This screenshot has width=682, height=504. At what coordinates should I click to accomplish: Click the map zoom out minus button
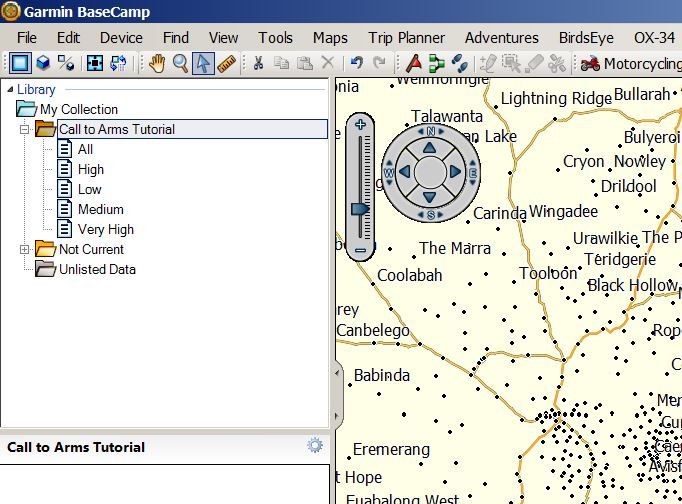[x=360, y=250]
